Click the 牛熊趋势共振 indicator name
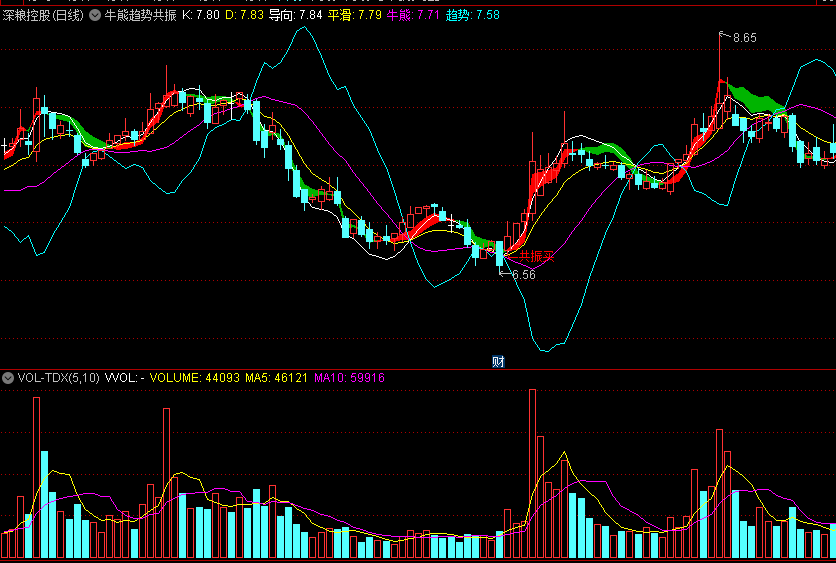 pyautogui.click(x=140, y=15)
